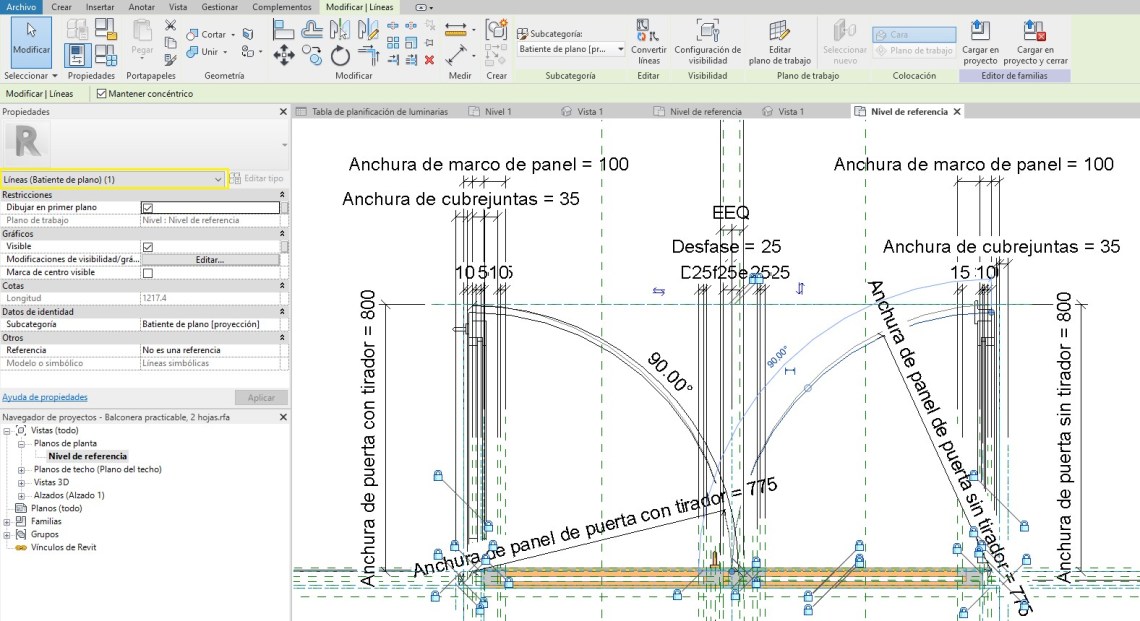Viewport: 1140px width, 621px height.
Task: Click the Move tool icon
Action: pyautogui.click(x=283, y=54)
